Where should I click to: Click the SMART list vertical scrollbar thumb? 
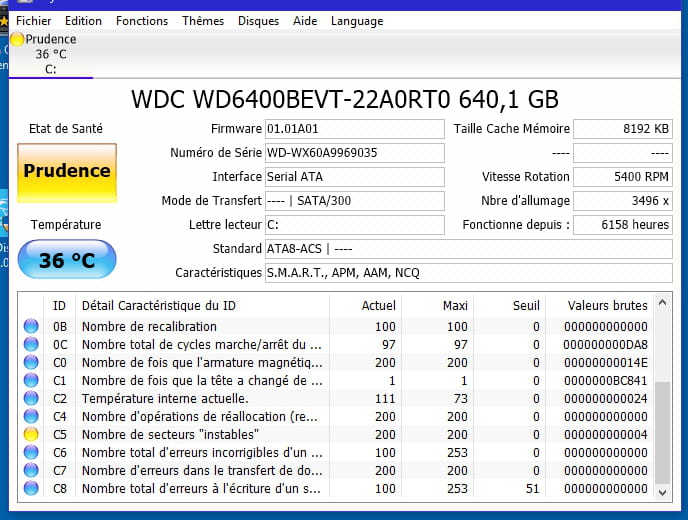pos(663,433)
